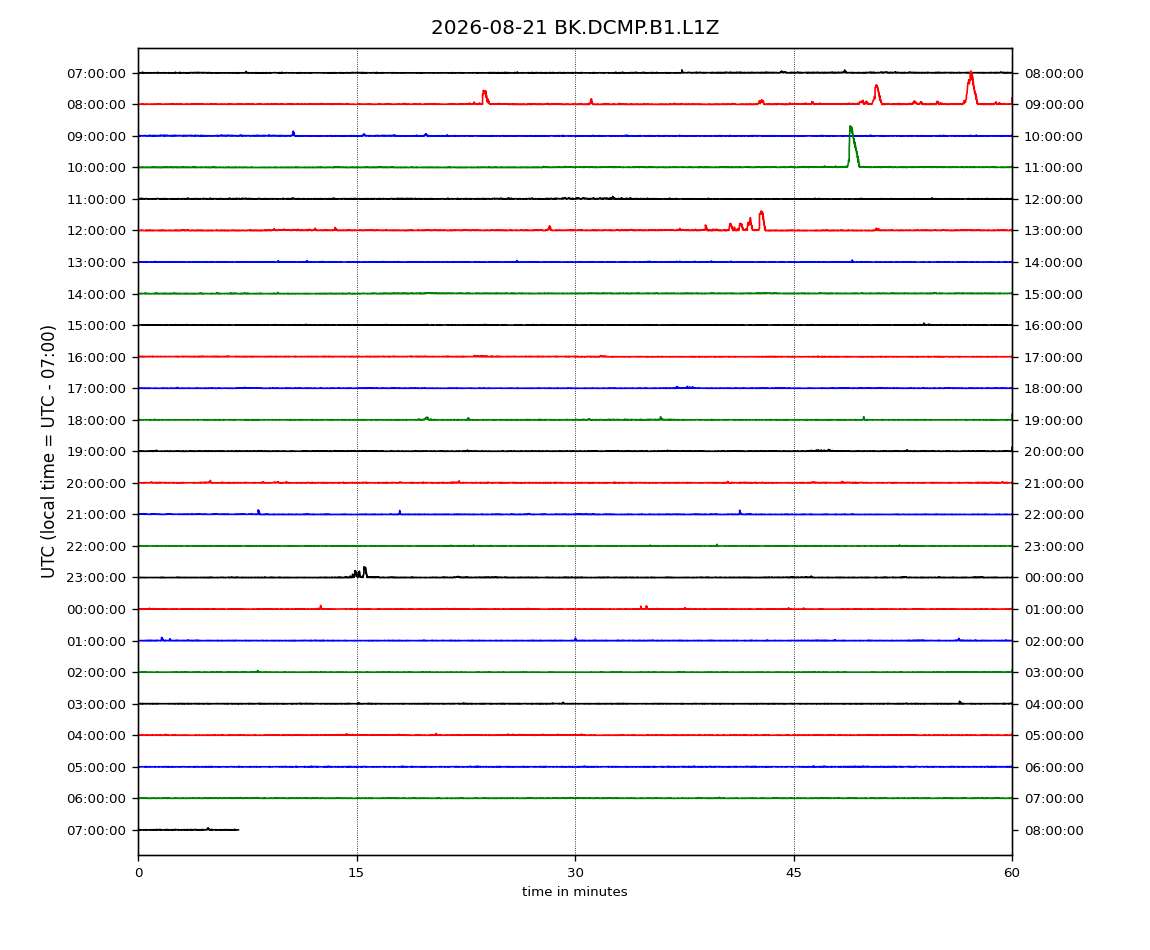Viewport: 1150px width, 950px height.
Task: Click the tall red peak near minute 57
Action: pos(971,88)
